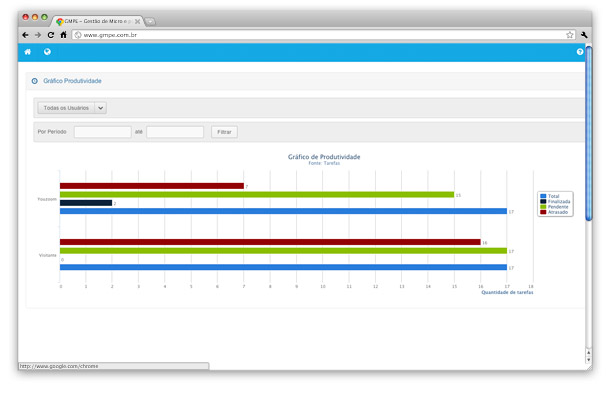Click the end date field after até

175,132
